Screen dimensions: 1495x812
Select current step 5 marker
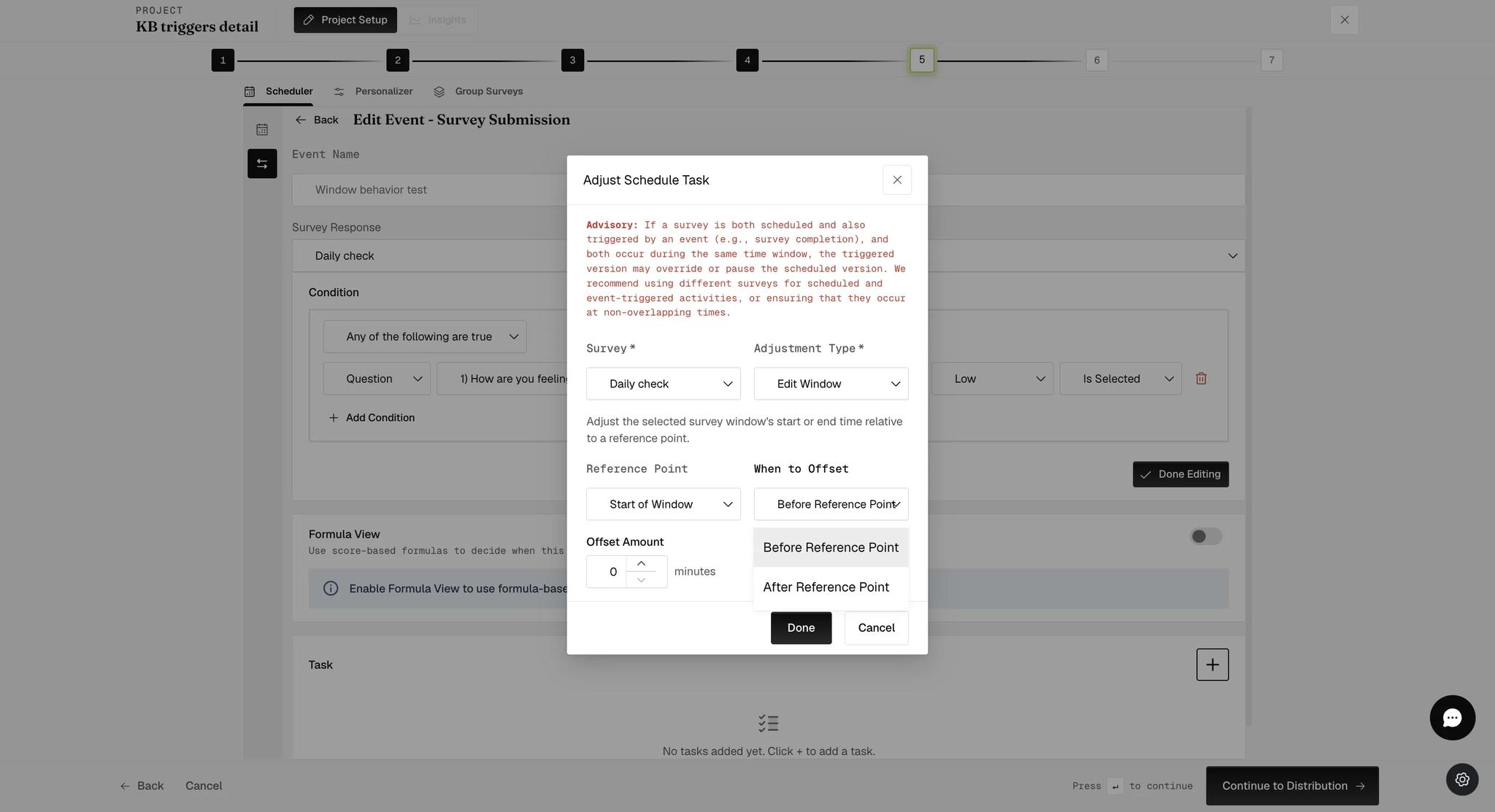click(x=922, y=60)
